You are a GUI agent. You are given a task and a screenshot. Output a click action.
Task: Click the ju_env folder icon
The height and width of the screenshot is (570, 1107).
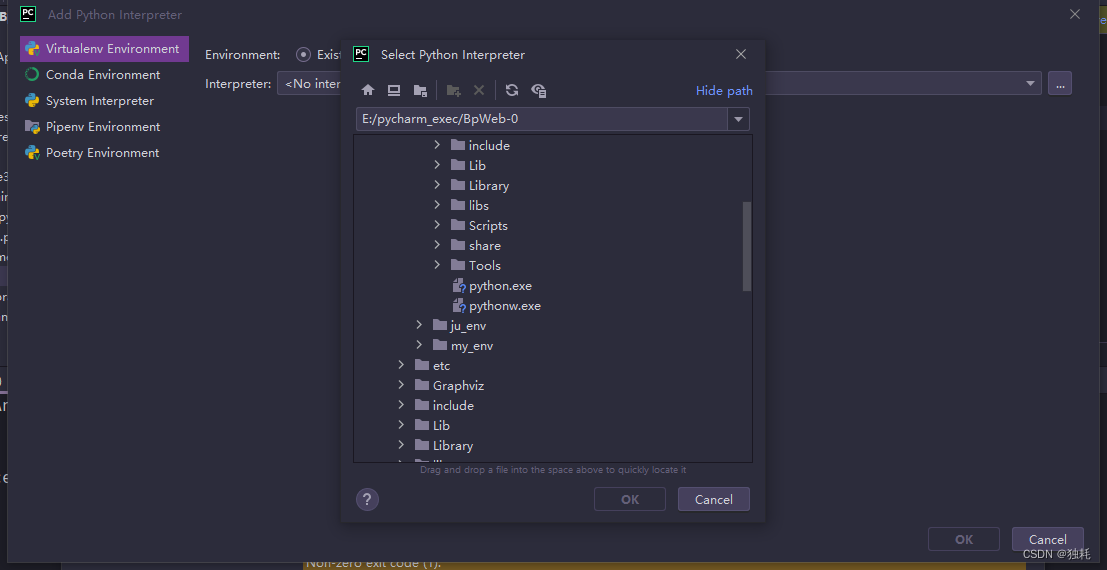coord(440,325)
